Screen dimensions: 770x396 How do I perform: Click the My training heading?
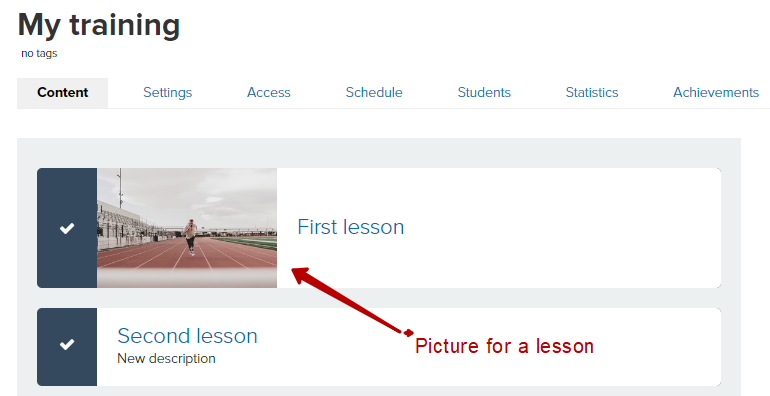click(x=99, y=25)
